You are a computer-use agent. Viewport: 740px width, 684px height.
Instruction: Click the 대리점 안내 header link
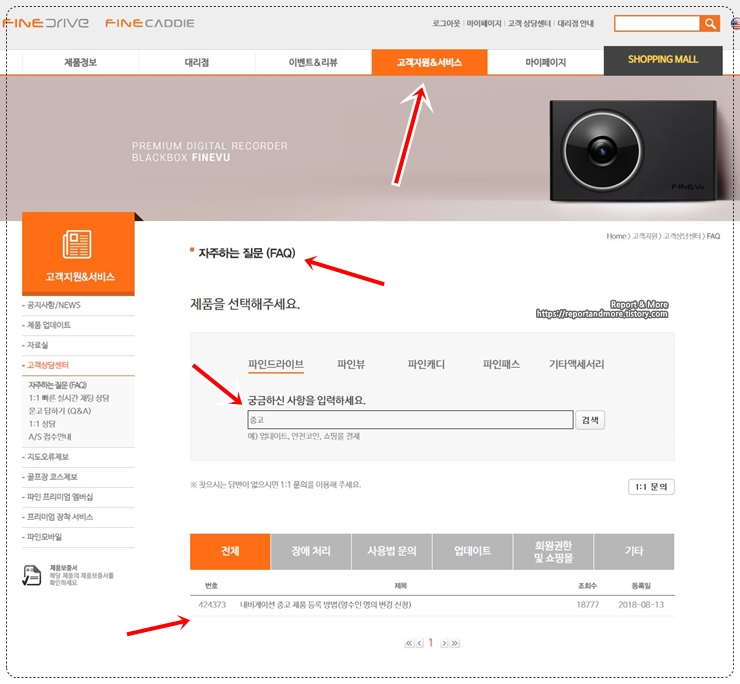coord(575,23)
